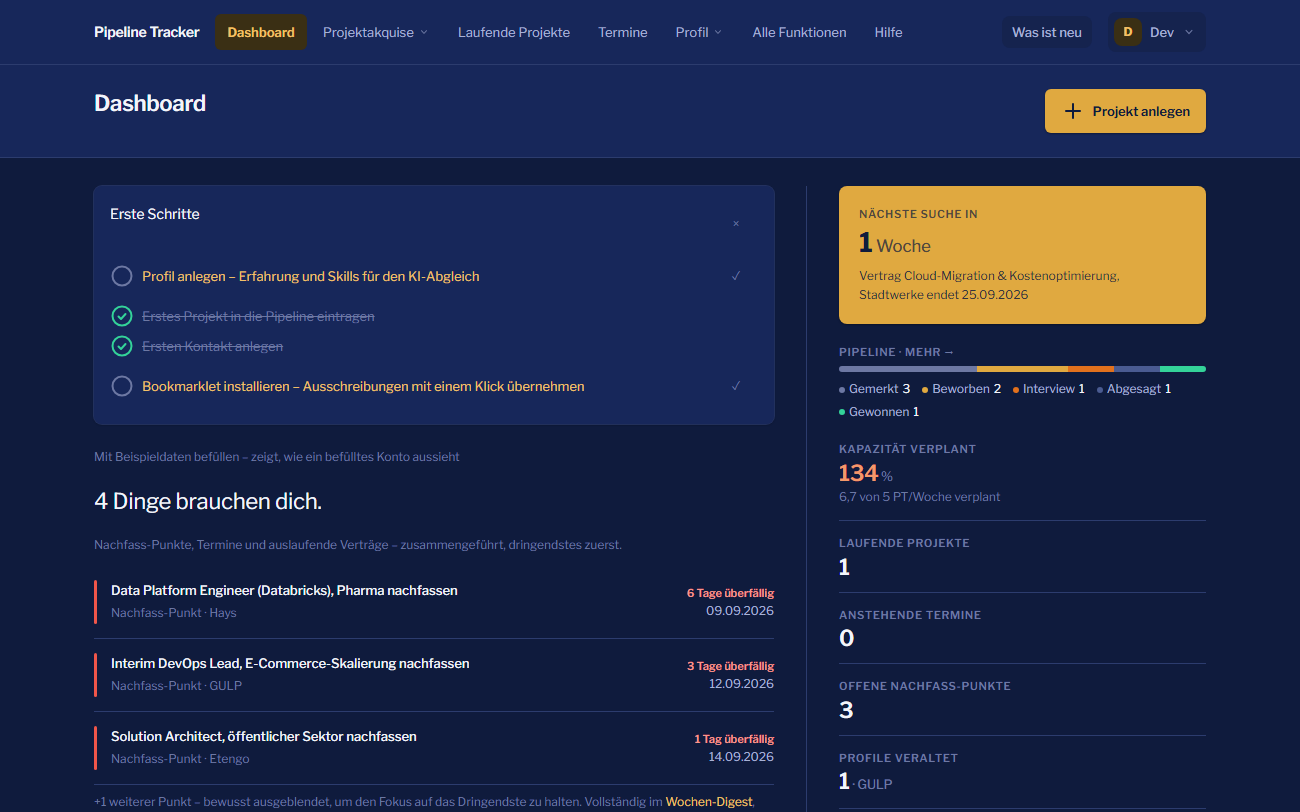Screen dimensions: 1300x812
Task: Click 3 Tage überfällig label
Action: tap(730, 666)
